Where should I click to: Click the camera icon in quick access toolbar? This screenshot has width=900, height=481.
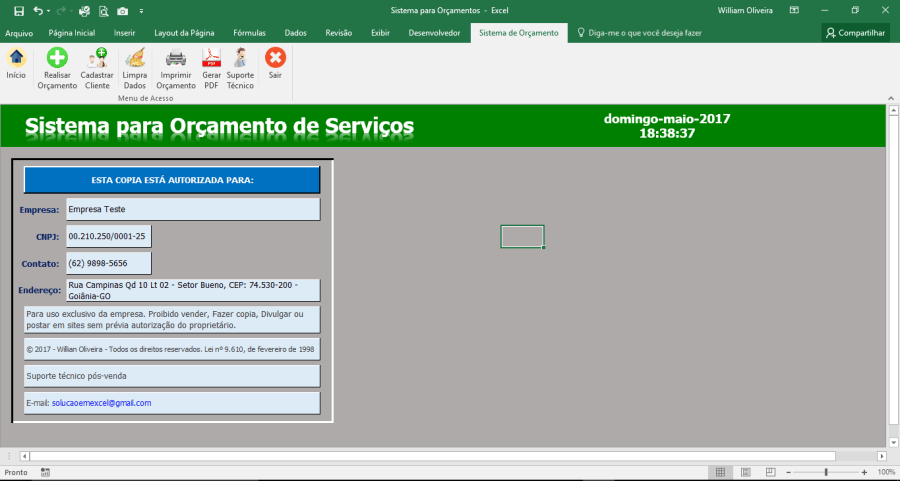[122, 10]
